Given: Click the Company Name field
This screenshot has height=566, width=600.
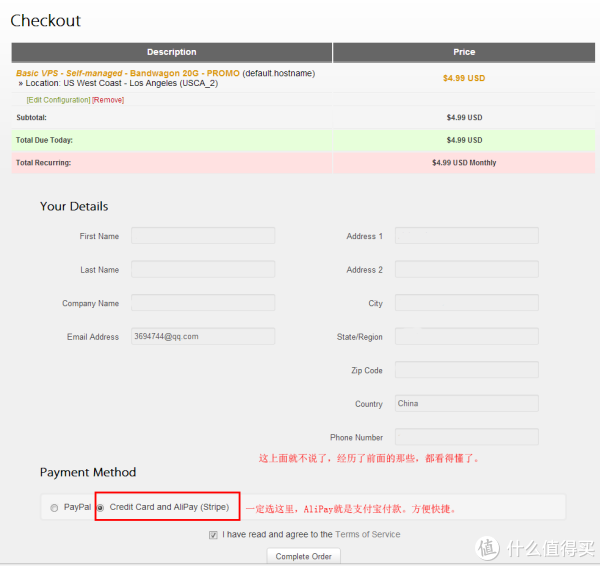Looking at the screenshot, I should point(203,303).
